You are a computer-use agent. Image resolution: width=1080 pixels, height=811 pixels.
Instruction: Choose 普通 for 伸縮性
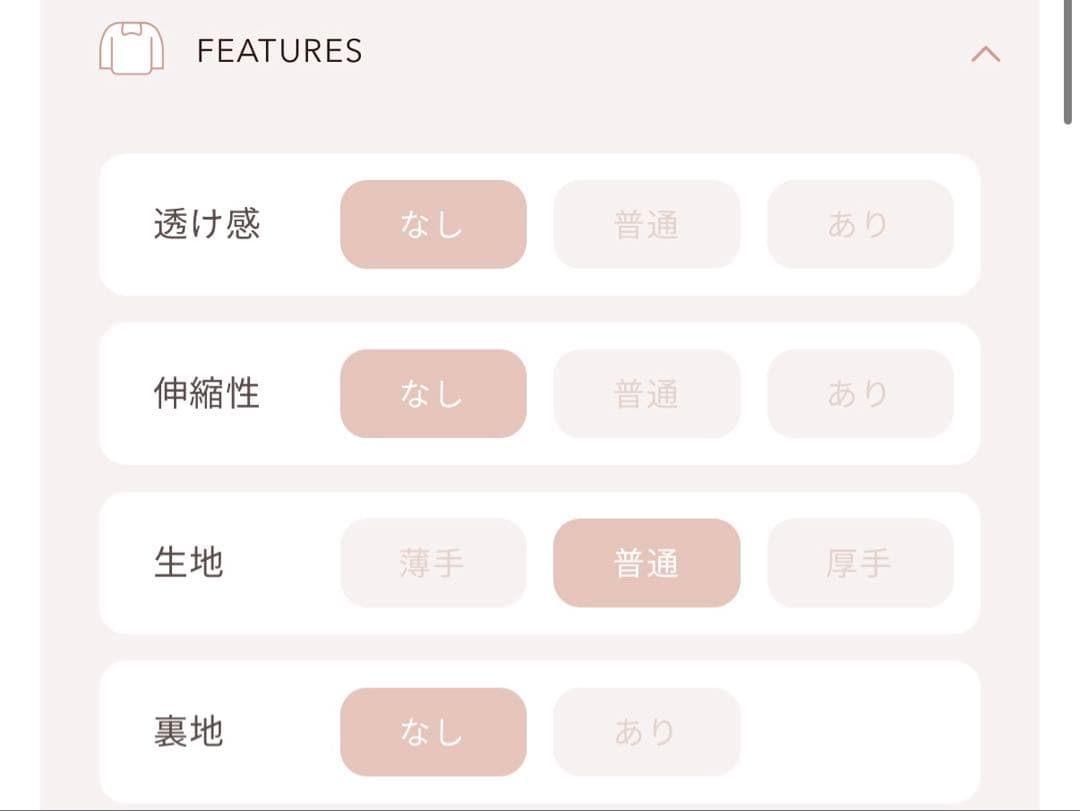tap(646, 393)
